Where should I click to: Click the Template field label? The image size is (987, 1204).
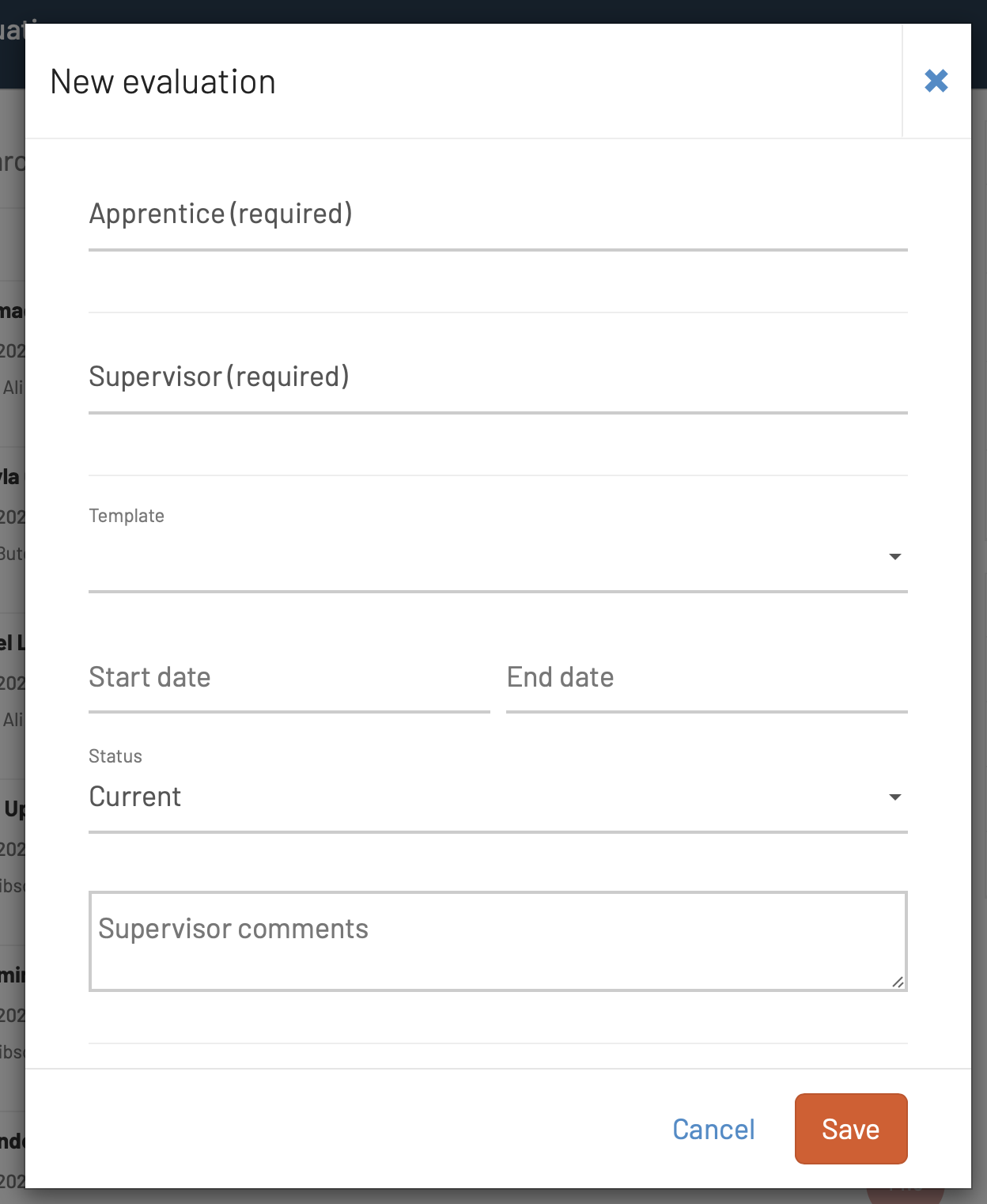127,516
